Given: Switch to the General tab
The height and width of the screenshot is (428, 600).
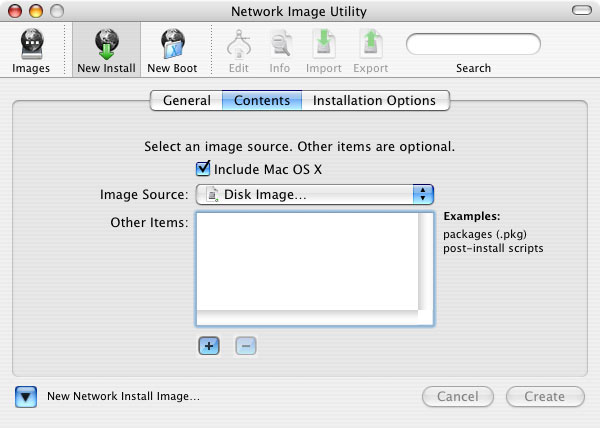Looking at the screenshot, I should coord(187,101).
